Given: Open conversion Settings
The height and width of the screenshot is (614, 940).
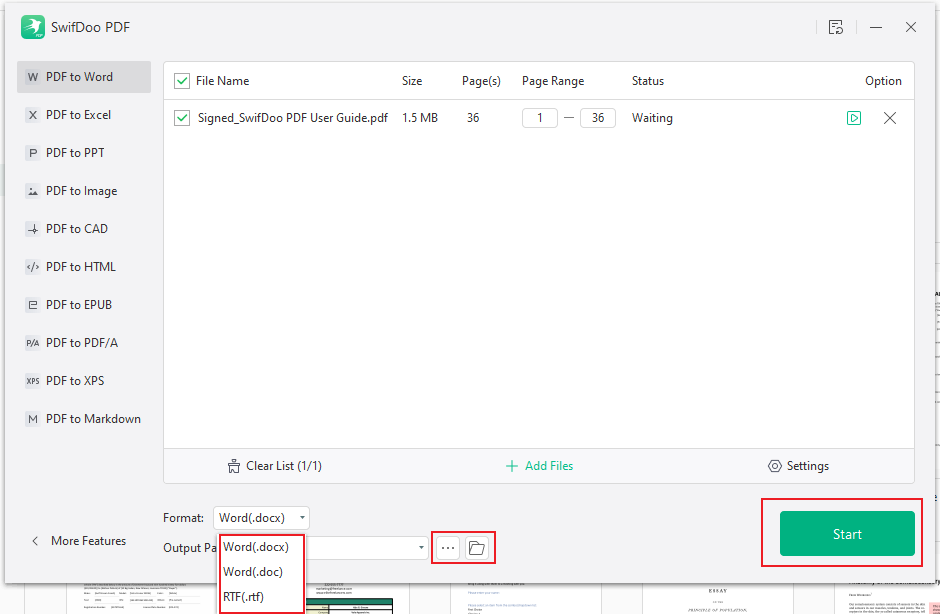Looking at the screenshot, I should pyautogui.click(x=799, y=466).
